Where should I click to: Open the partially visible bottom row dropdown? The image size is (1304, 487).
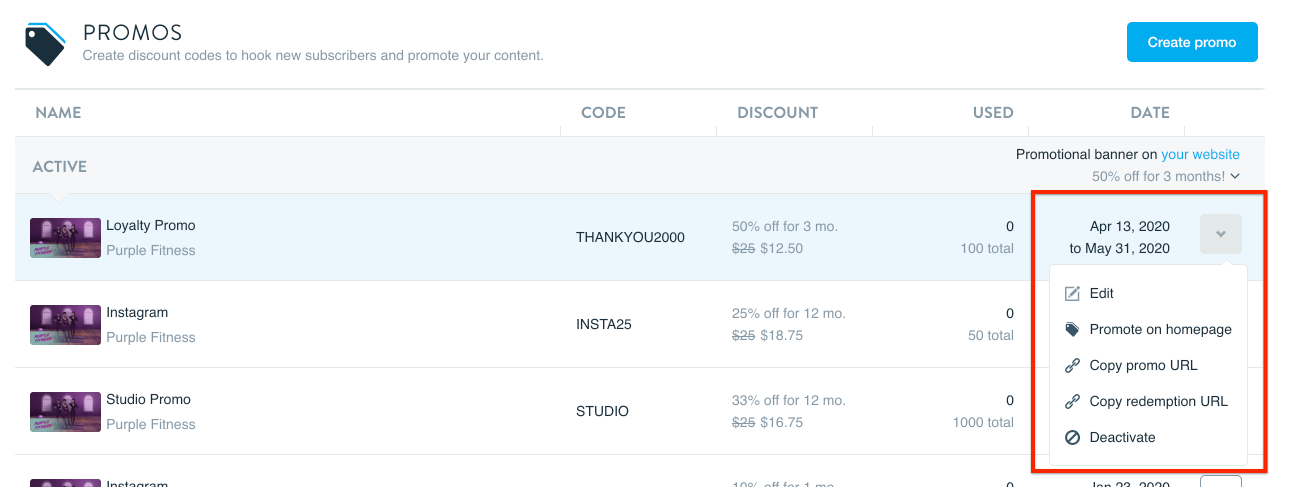1220,481
